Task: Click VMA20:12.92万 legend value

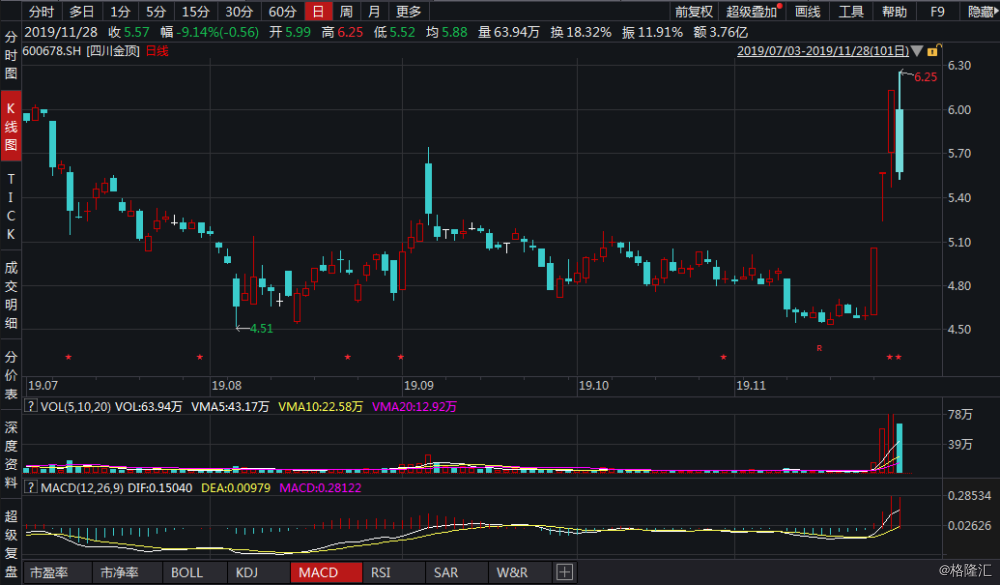Action: pyautogui.click(x=414, y=406)
